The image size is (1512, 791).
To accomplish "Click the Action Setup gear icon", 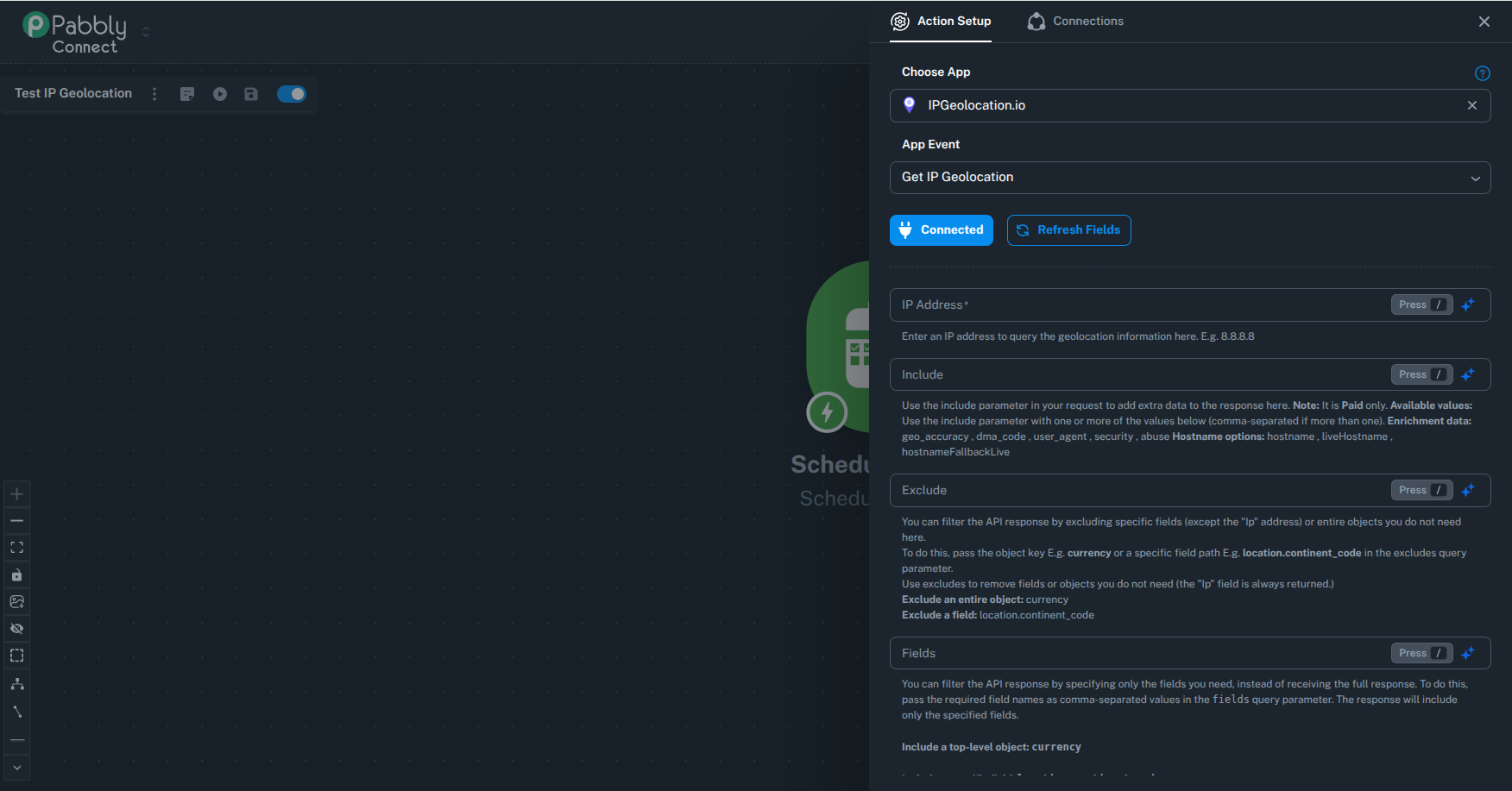I will pos(900,22).
